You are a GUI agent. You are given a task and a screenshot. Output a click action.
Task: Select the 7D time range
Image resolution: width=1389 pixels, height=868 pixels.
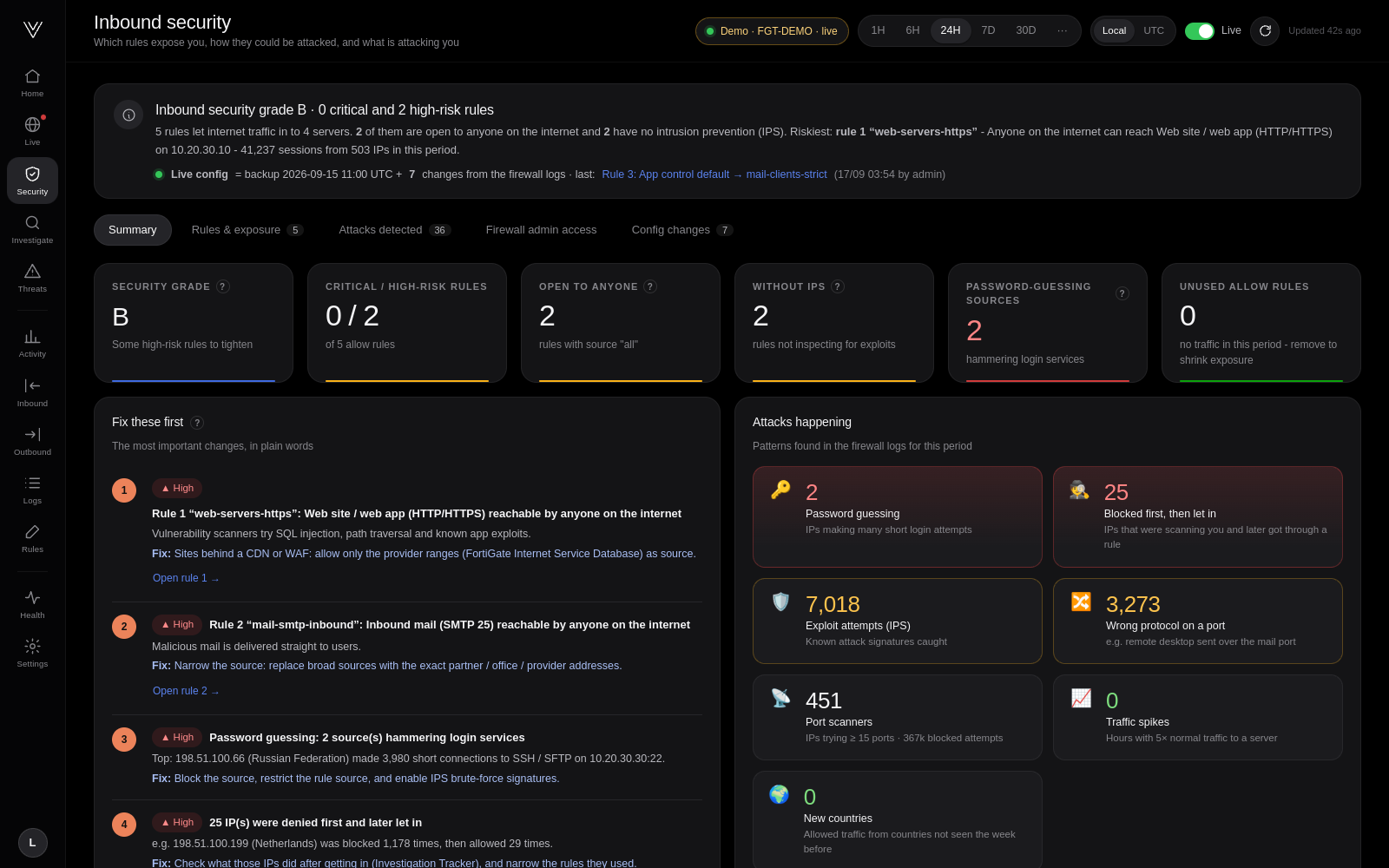tap(988, 30)
